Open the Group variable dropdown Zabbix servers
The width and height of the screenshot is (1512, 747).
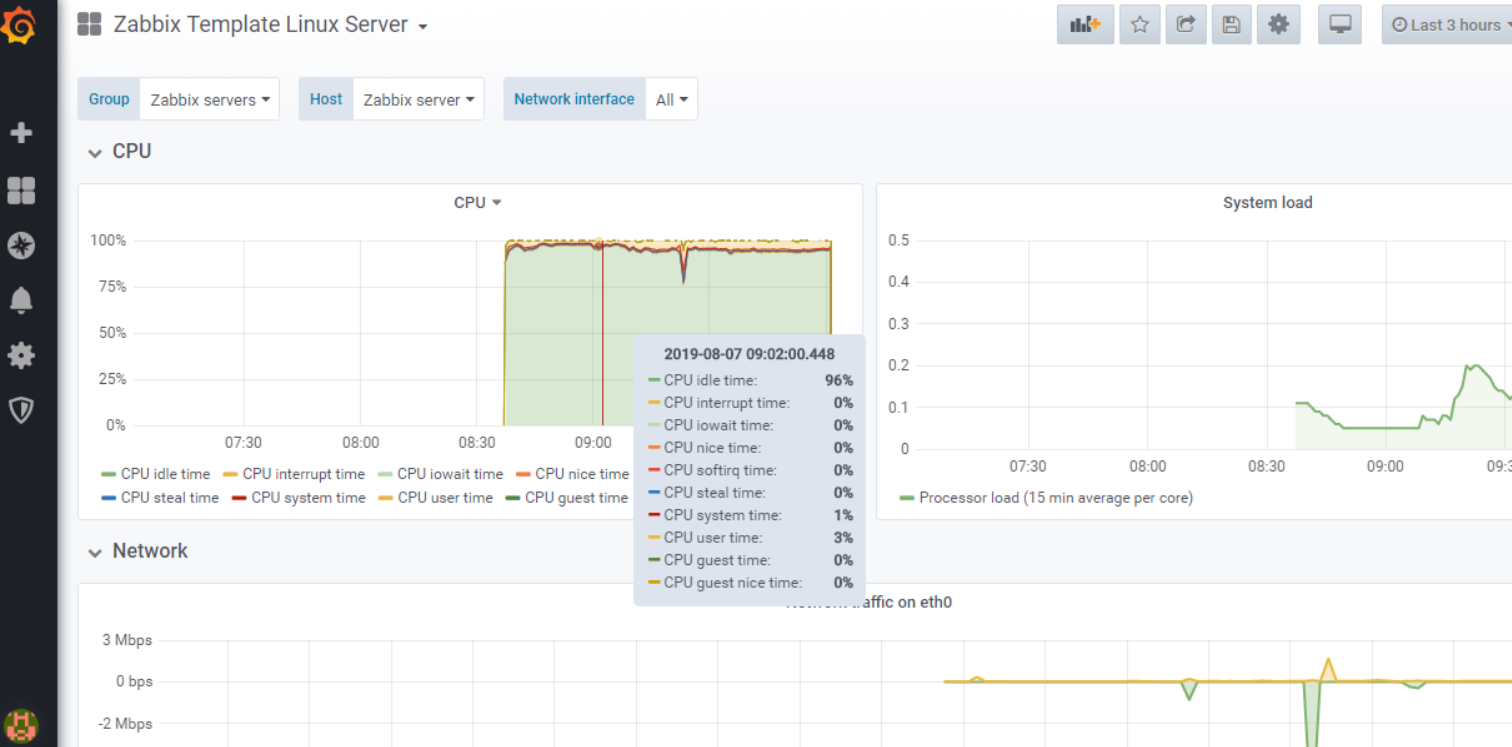click(x=210, y=100)
